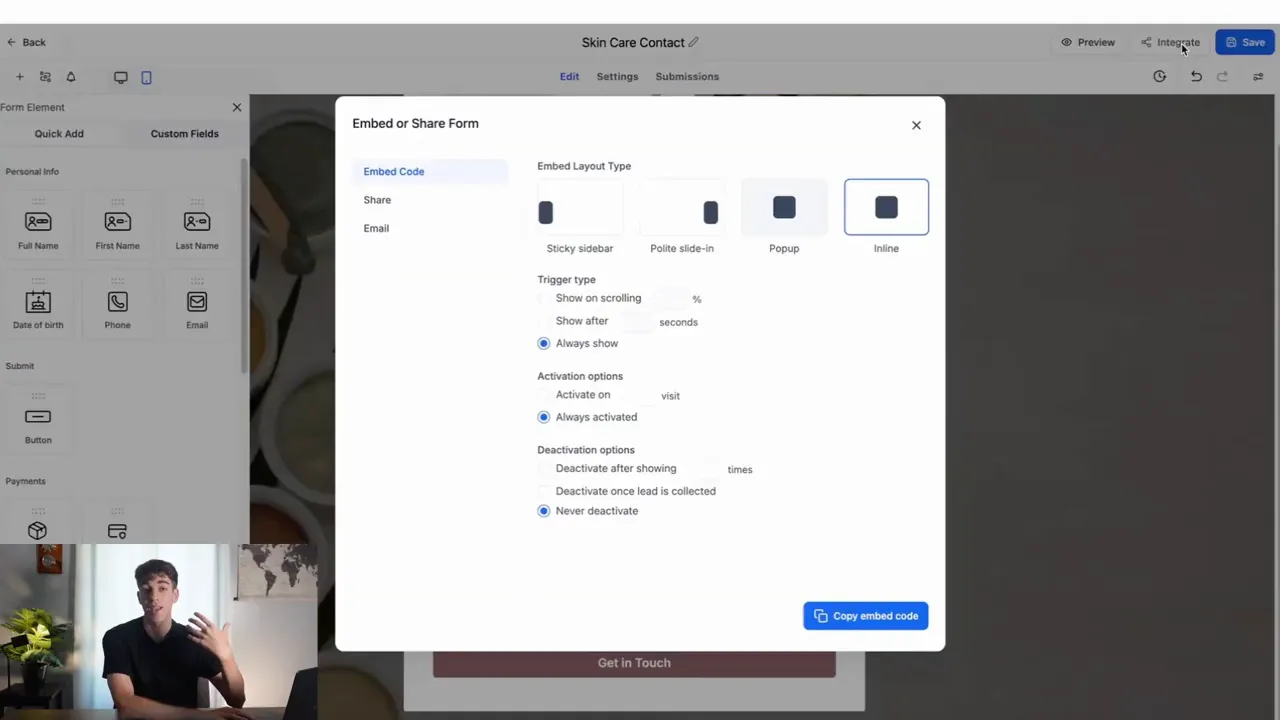1280x720 pixels.
Task: Click Copy embed code button
Action: pos(866,616)
